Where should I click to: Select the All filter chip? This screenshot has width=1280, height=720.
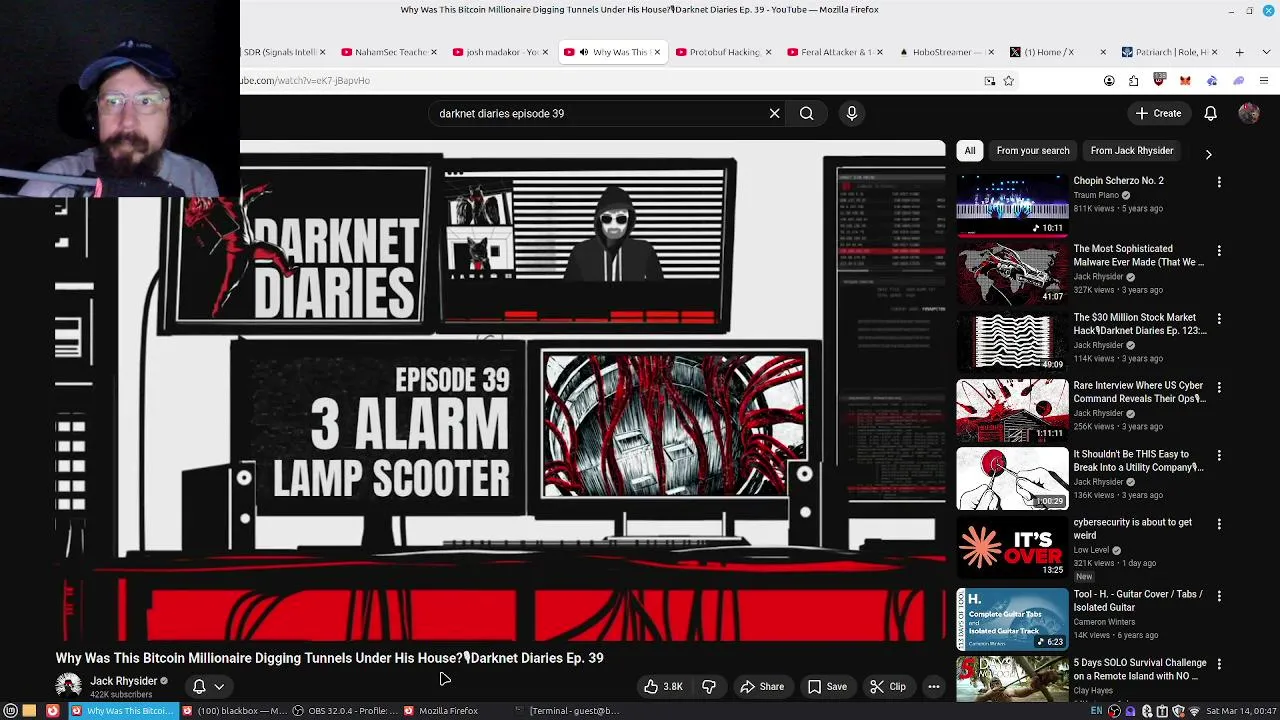[970, 151]
